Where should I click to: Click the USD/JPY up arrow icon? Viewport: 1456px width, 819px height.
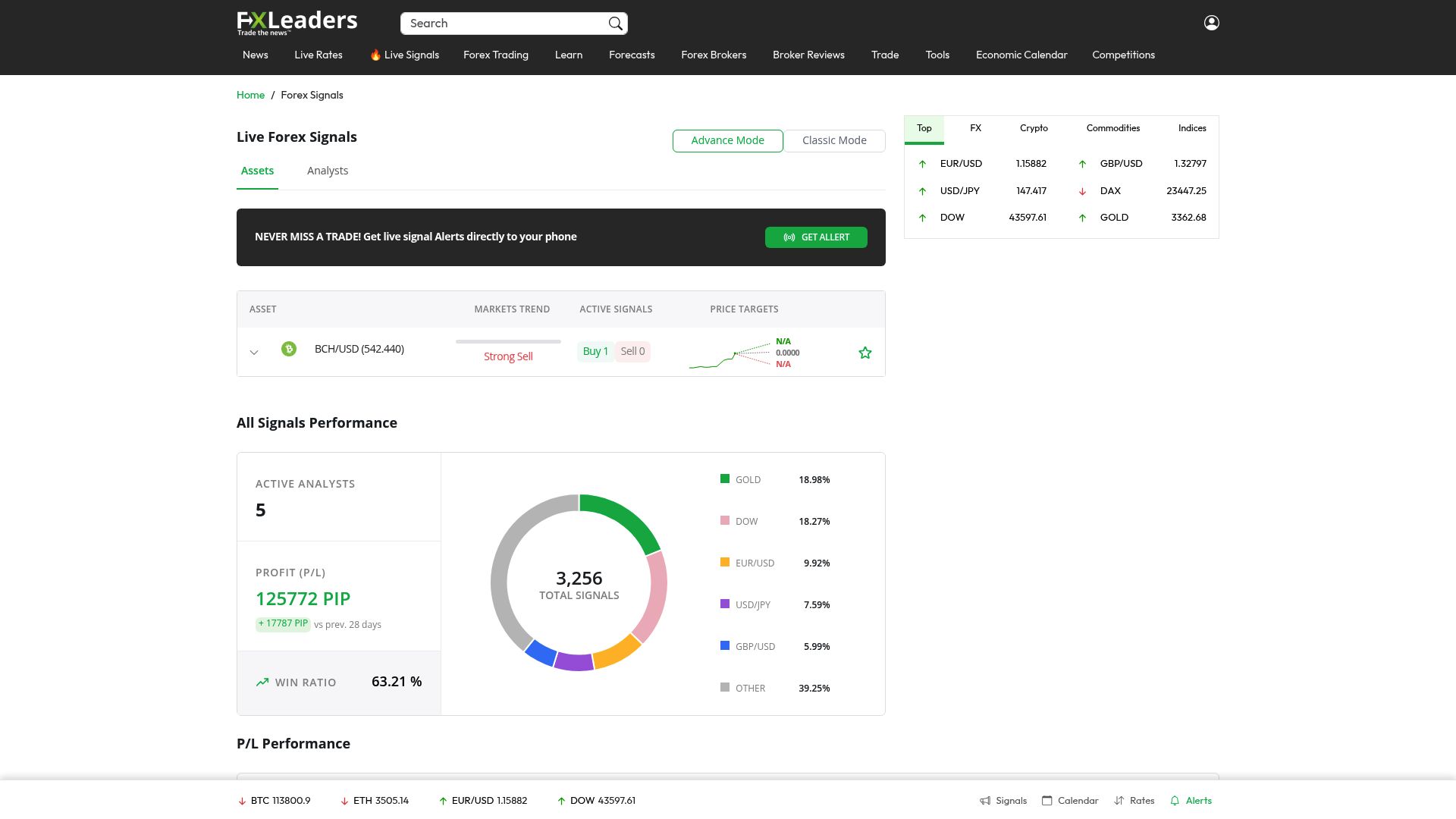tap(923, 191)
